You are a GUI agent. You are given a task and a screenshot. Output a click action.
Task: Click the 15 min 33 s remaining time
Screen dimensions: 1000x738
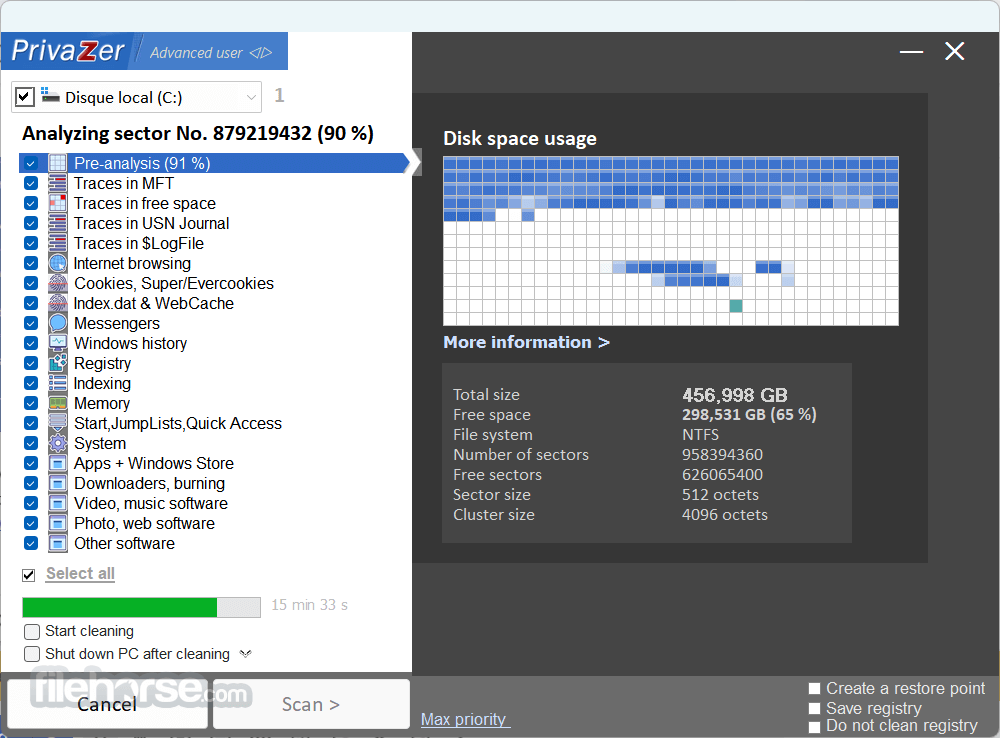pos(309,605)
